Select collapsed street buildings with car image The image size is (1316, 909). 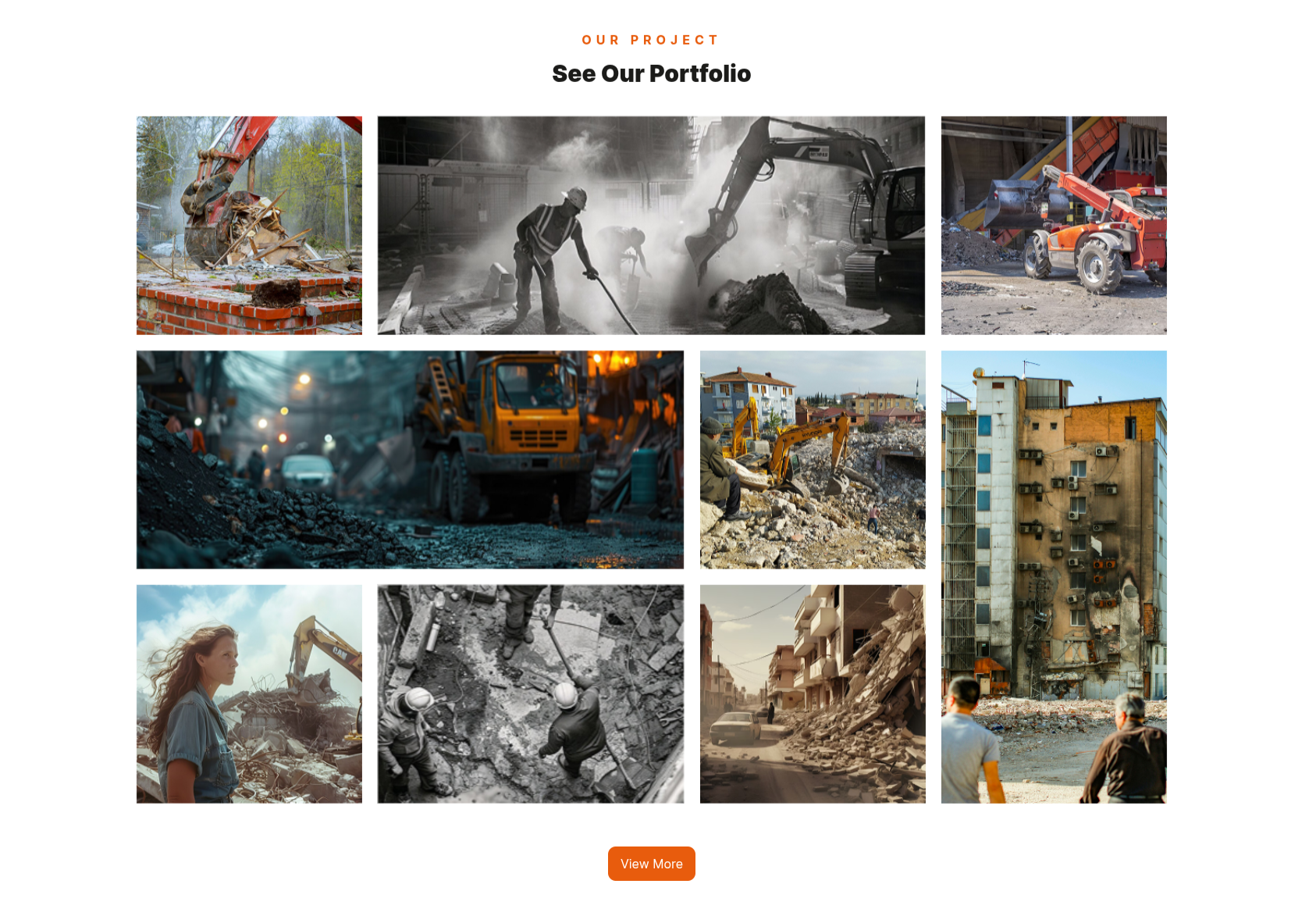(813, 694)
